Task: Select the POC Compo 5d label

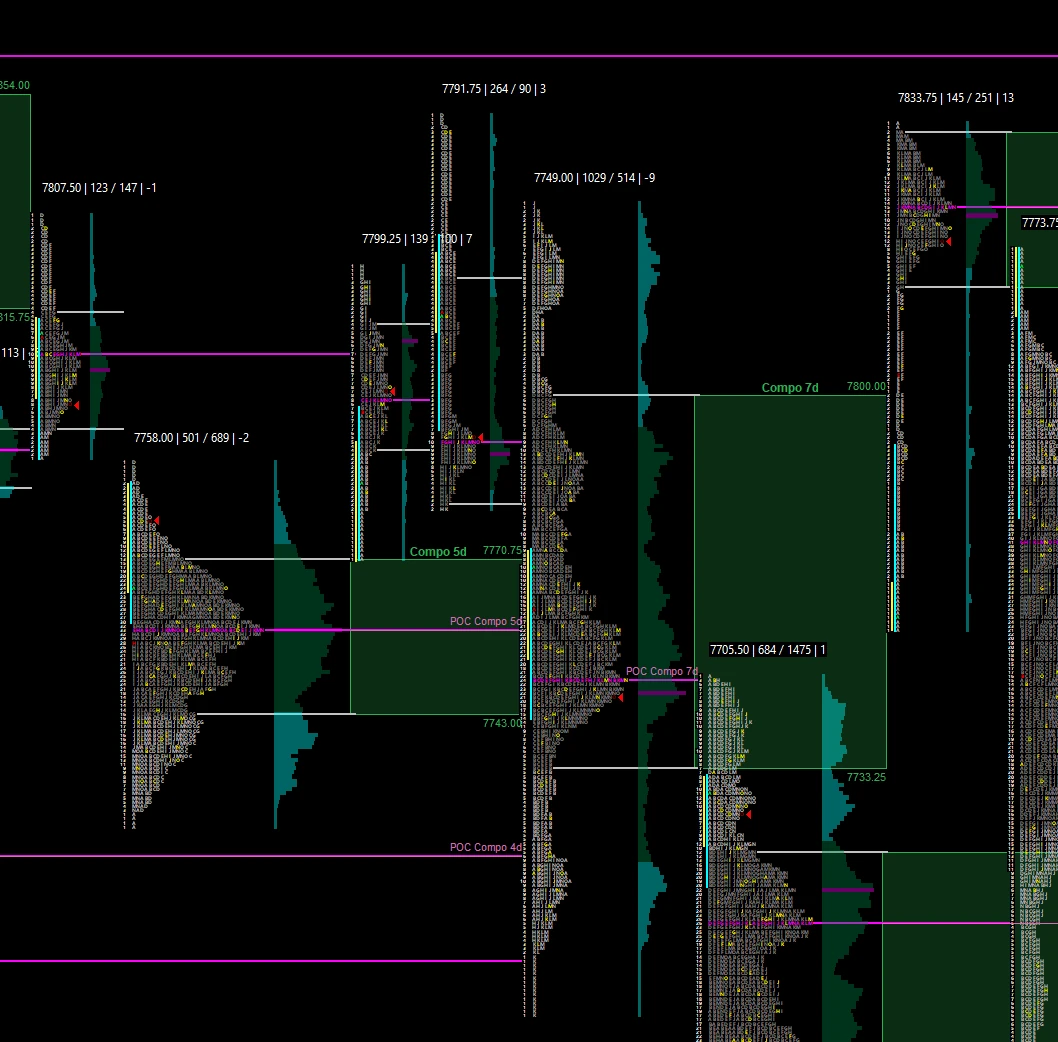Action: tap(486, 622)
